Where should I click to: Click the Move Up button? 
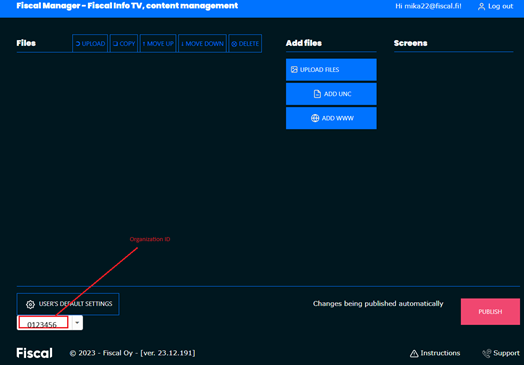pos(158,43)
